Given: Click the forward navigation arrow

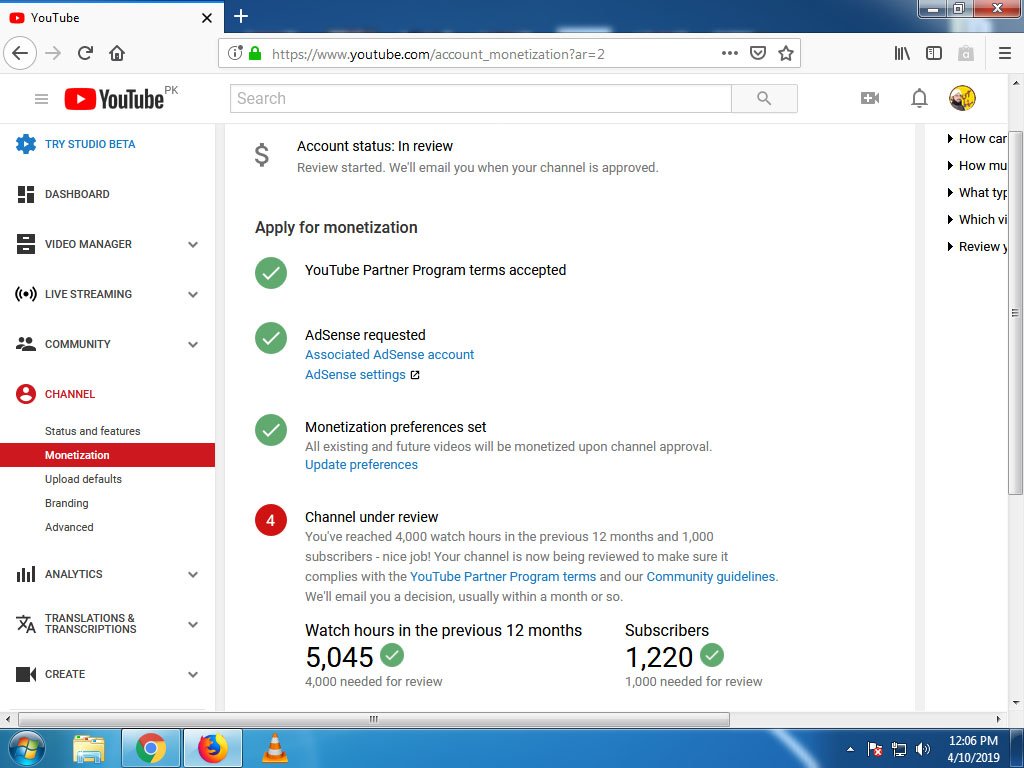Looking at the screenshot, I should tap(53, 53).
